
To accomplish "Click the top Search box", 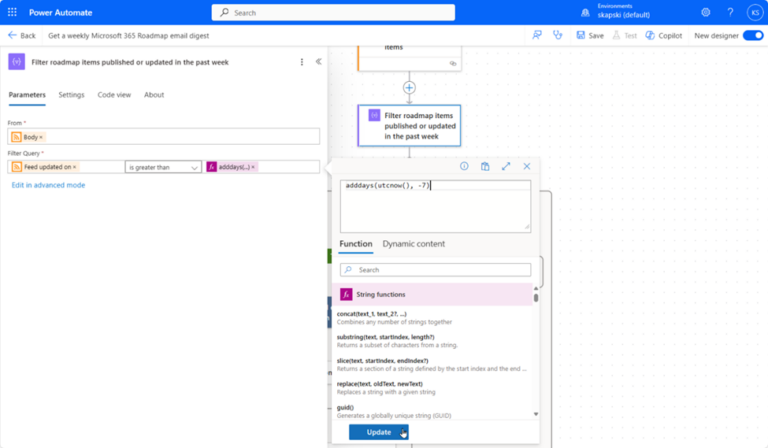I will point(333,13).
